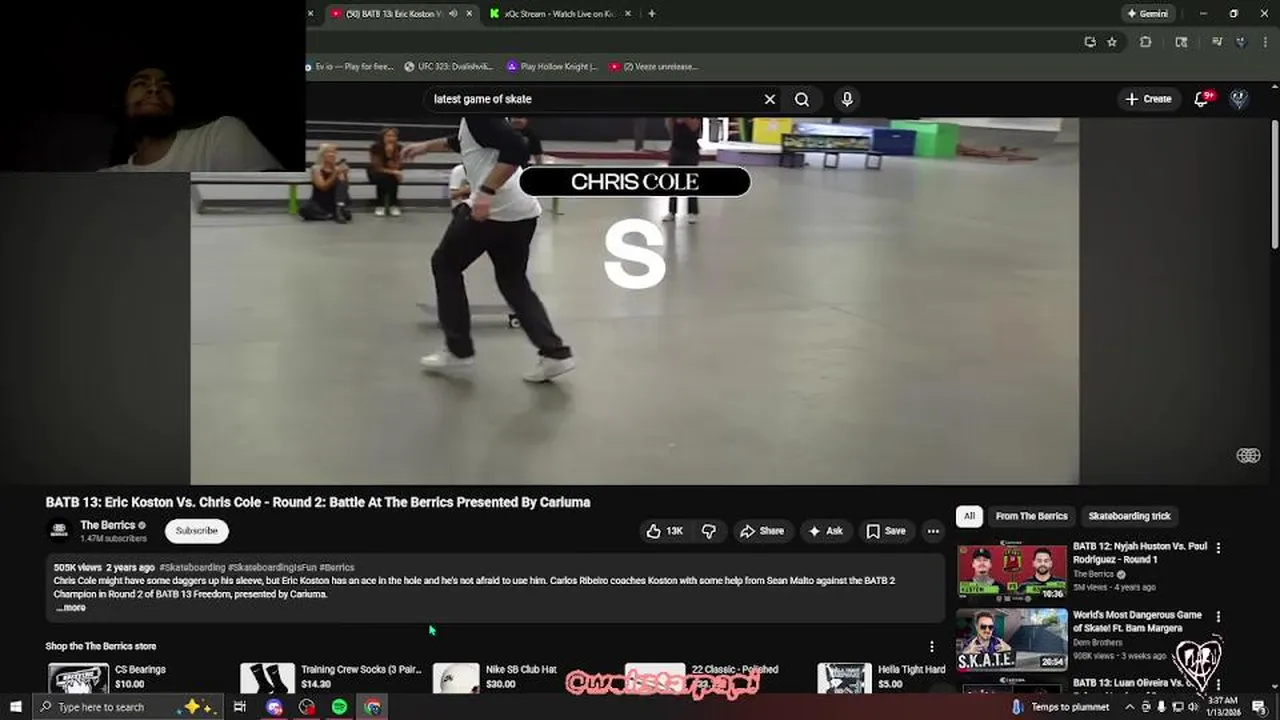Click the Berrics channel avatar
This screenshot has height=720, width=1280.
click(59, 530)
